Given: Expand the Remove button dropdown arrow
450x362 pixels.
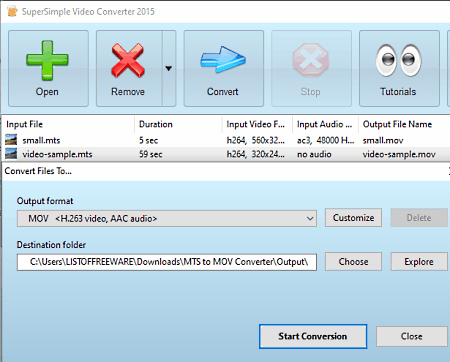Looking at the screenshot, I should (169, 68).
